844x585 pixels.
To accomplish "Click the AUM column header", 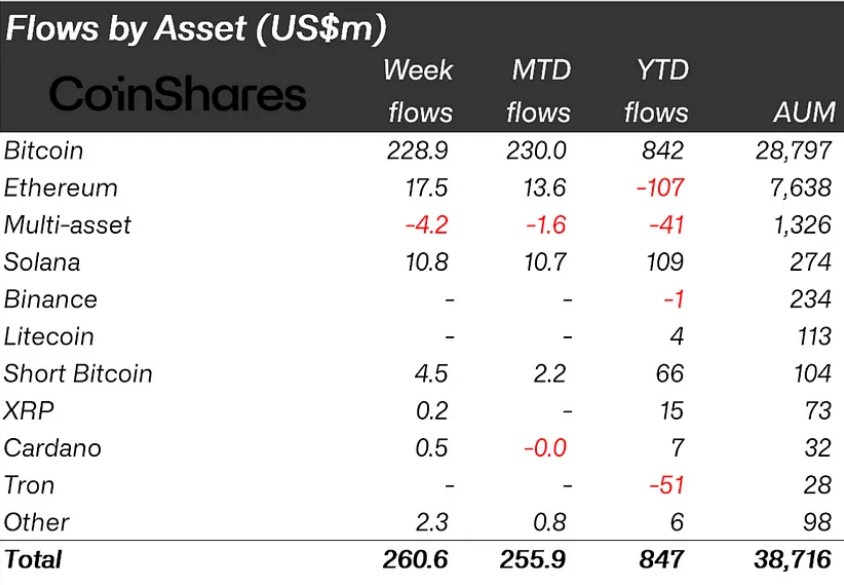I will (x=803, y=112).
